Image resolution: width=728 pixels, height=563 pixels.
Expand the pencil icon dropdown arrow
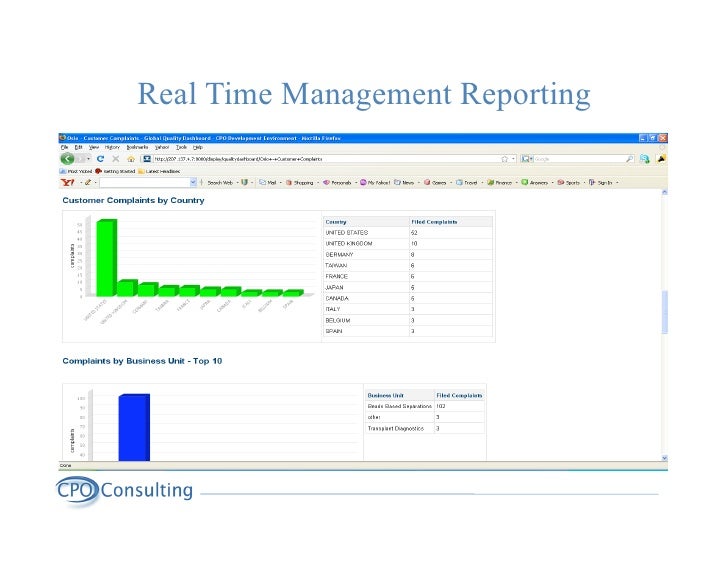[x=95, y=182]
